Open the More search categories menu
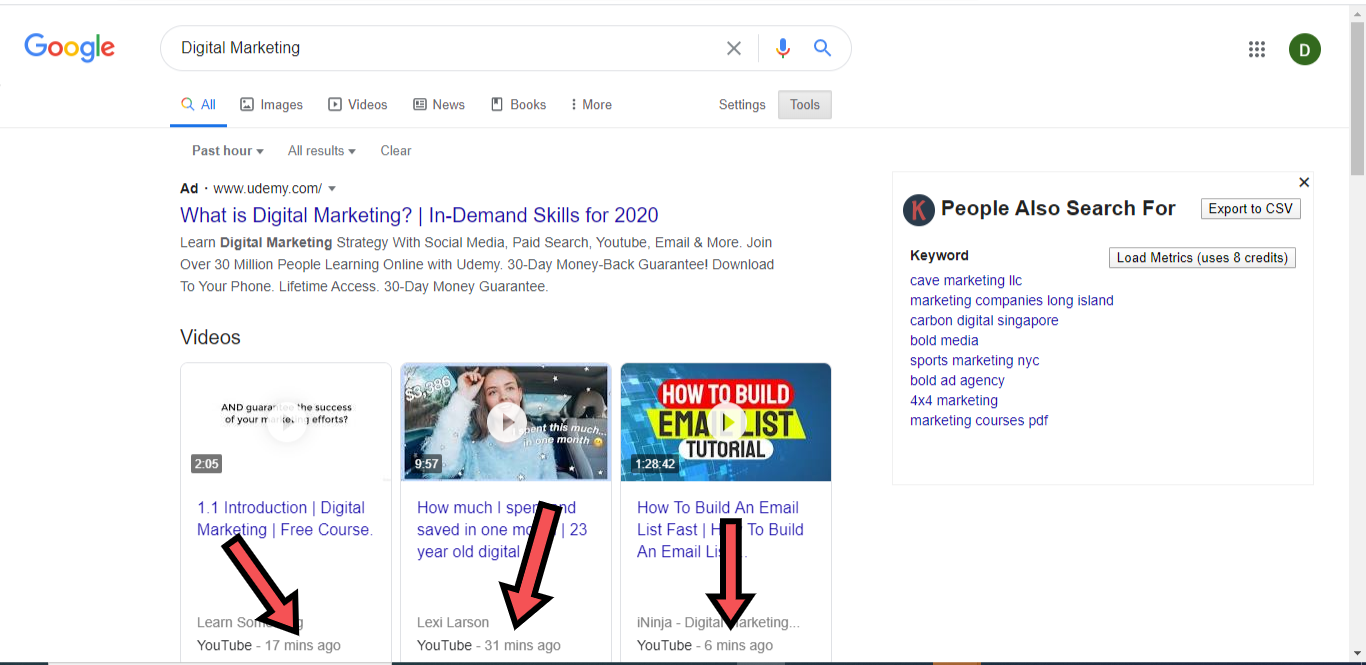The width and height of the screenshot is (1366, 665). [x=590, y=104]
